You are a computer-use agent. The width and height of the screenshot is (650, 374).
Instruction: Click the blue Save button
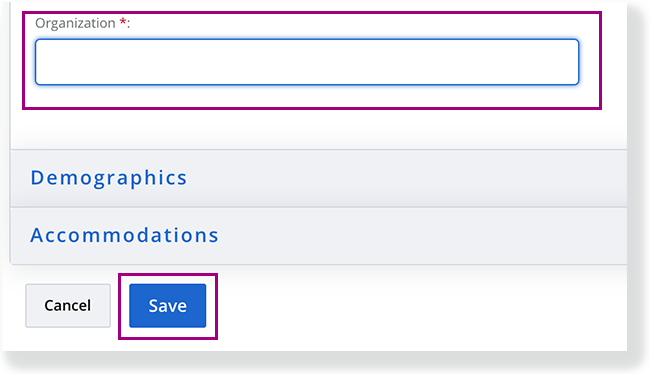click(167, 306)
